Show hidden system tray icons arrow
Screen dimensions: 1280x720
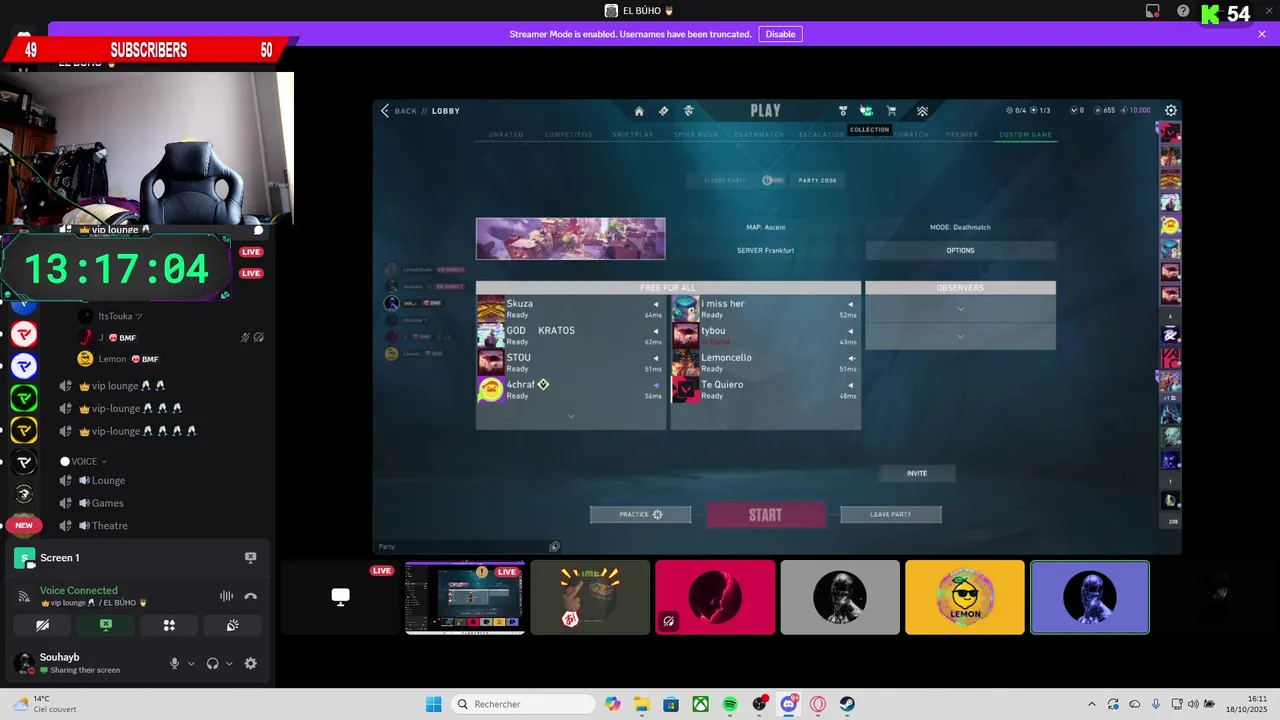click(1091, 704)
